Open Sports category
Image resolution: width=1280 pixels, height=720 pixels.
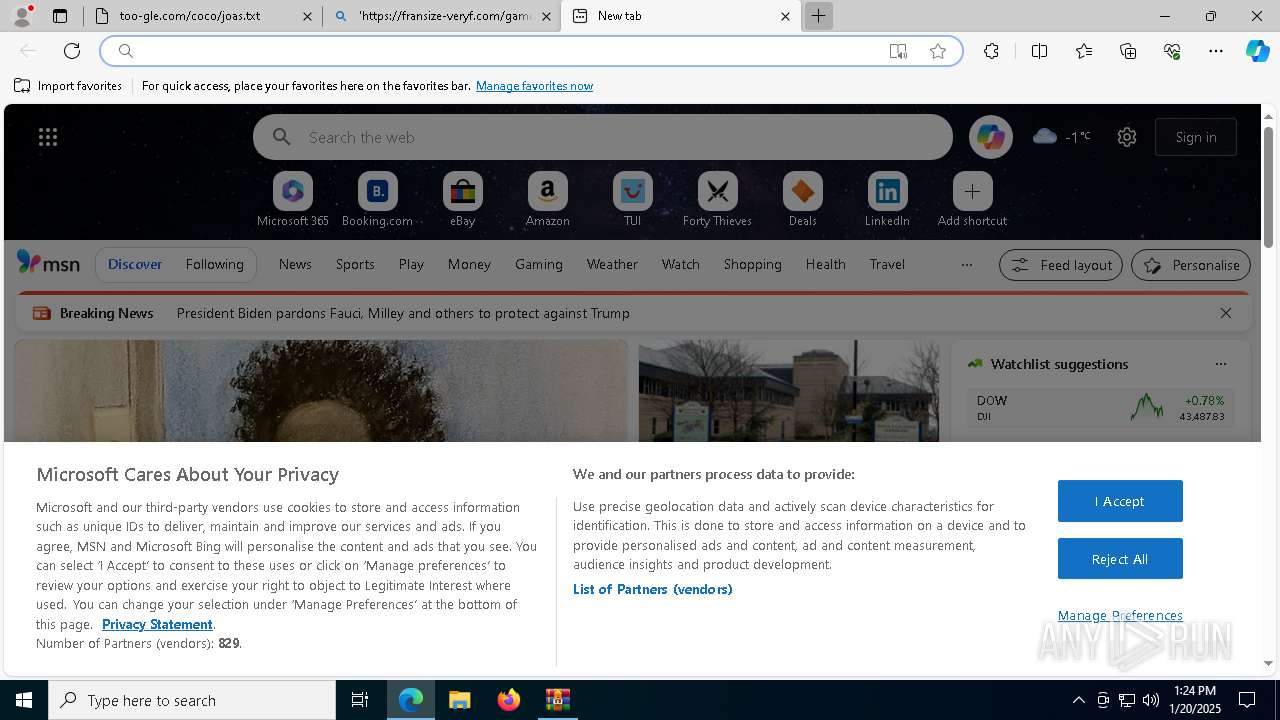coord(355,264)
